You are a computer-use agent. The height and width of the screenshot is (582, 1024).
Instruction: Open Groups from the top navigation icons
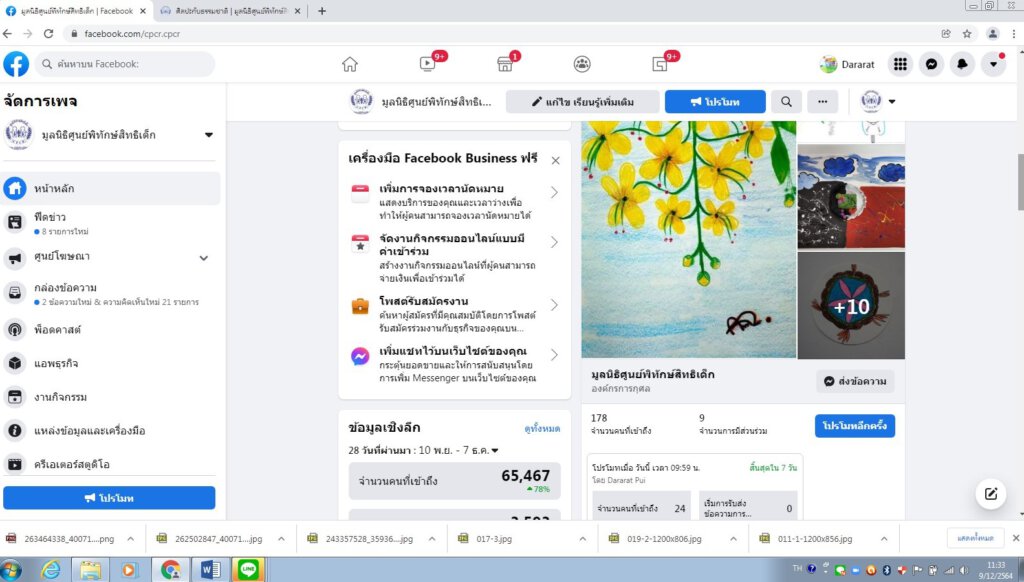click(x=582, y=63)
